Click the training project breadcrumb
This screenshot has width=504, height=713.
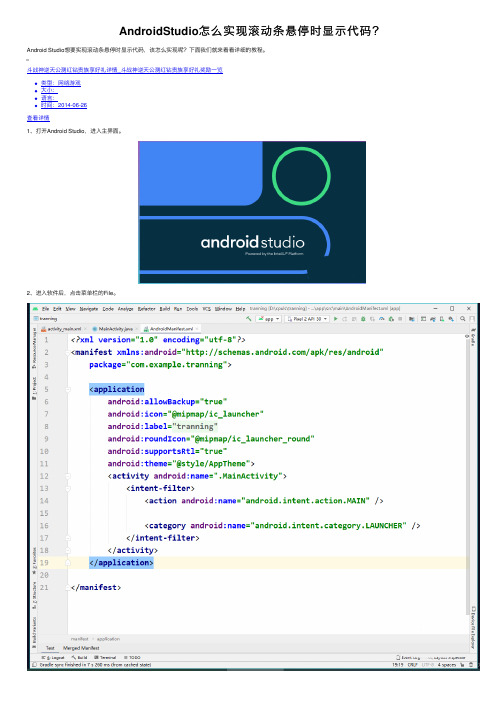[45, 319]
